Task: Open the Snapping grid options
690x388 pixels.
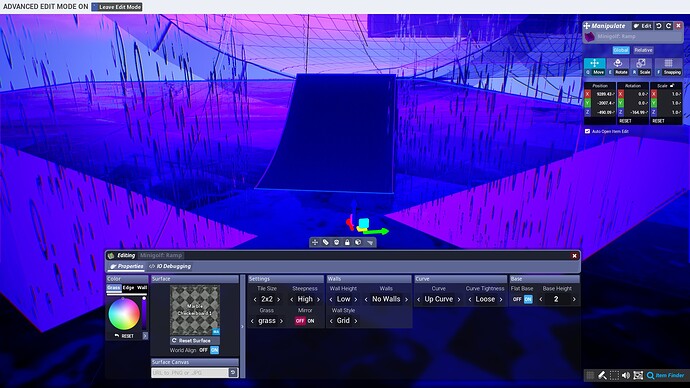Action: (668, 66)
